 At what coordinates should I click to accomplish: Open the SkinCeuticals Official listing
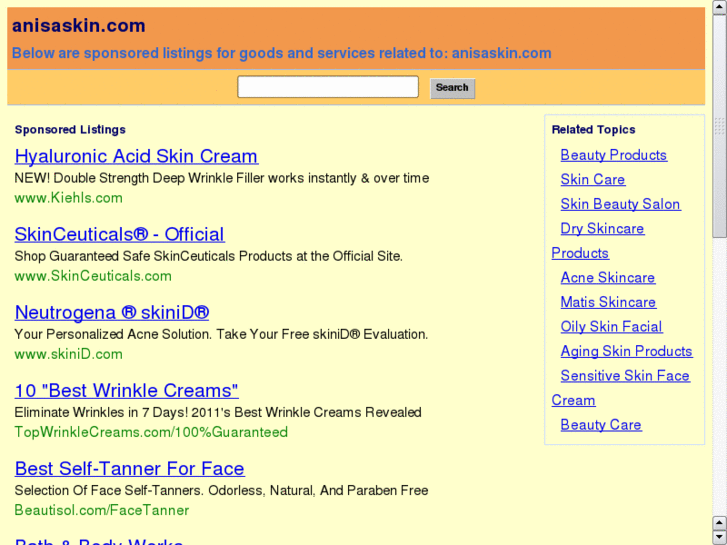[120, 234]
